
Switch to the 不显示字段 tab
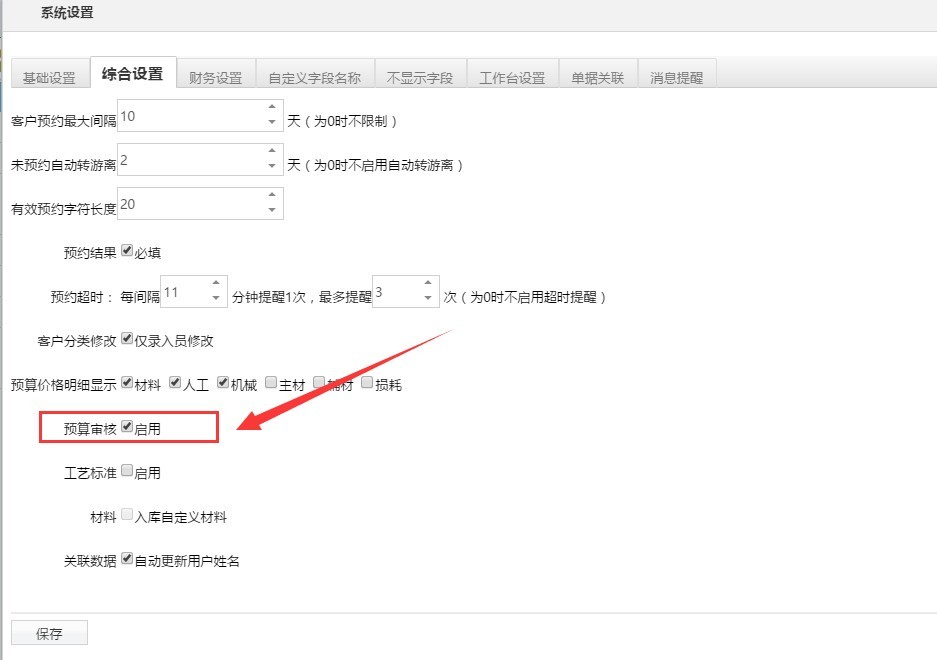(419, 74)
